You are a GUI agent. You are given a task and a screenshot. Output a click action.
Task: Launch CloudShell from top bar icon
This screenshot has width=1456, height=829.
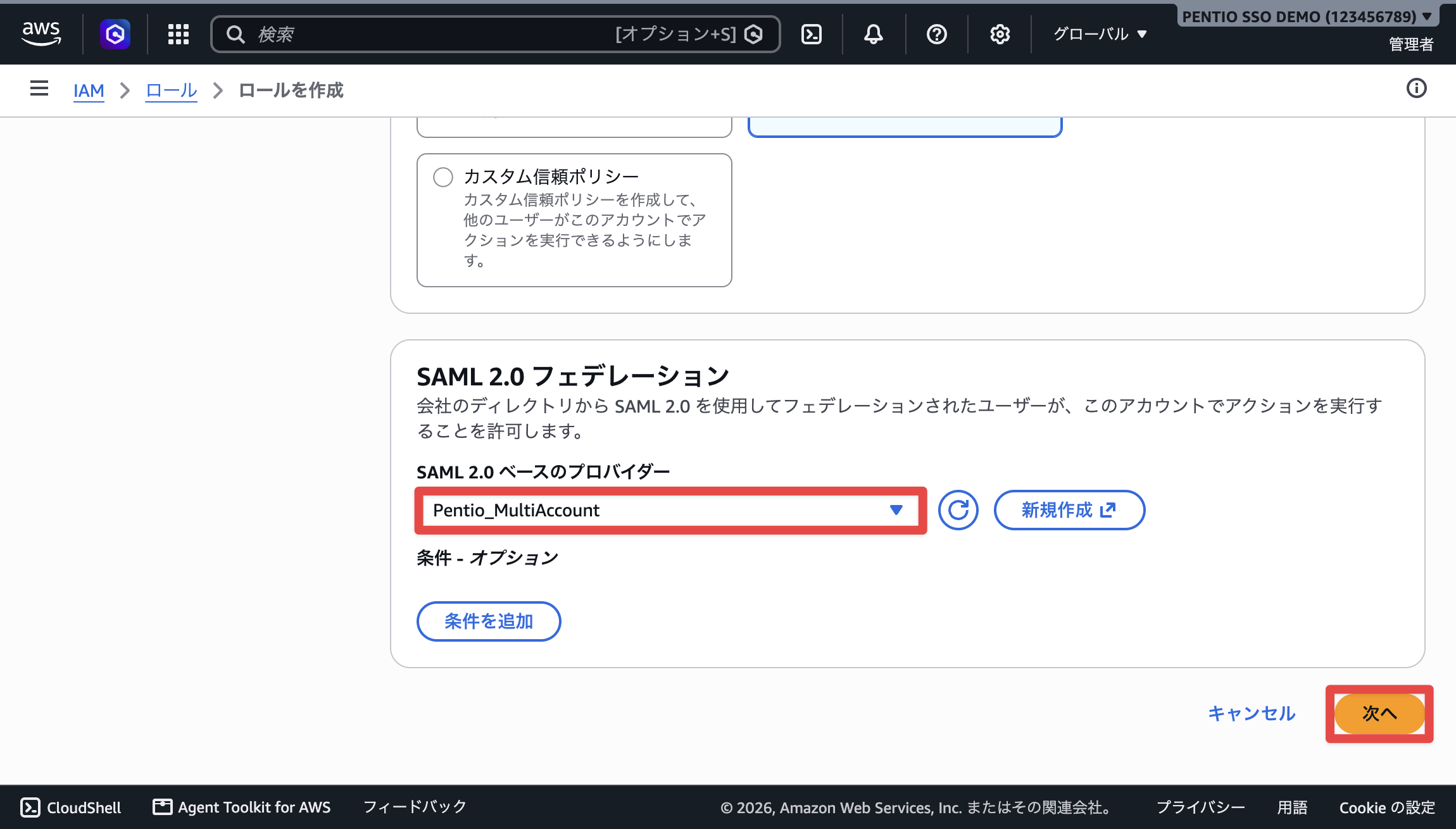tap(812, 34)
